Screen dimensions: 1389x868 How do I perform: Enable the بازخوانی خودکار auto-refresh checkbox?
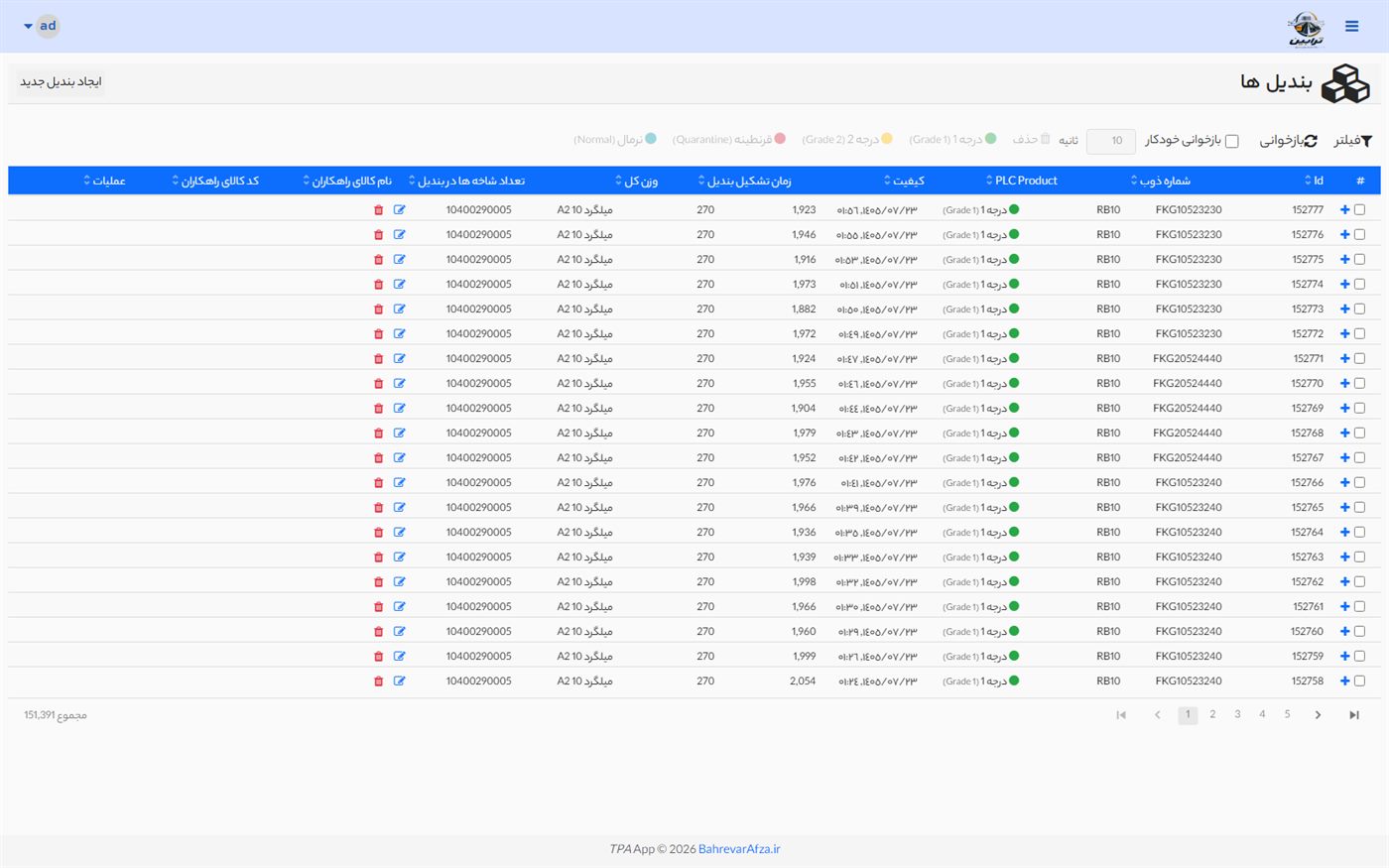click(x=1232, y=141)
